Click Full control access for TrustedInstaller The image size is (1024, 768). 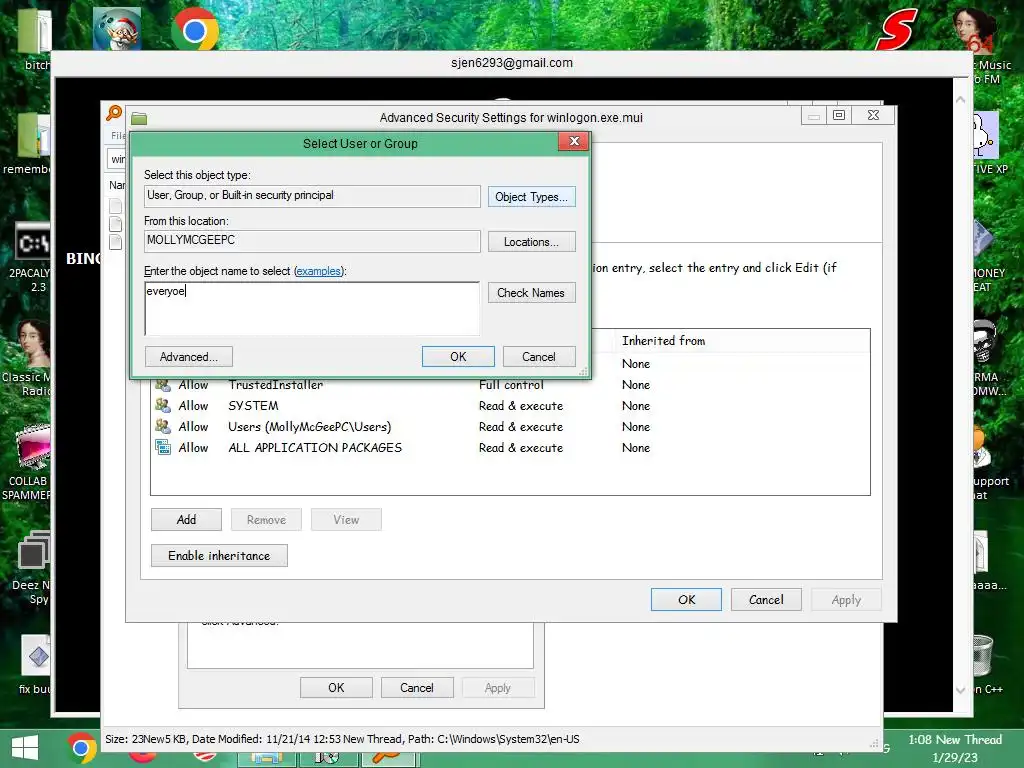coord(511,385)
